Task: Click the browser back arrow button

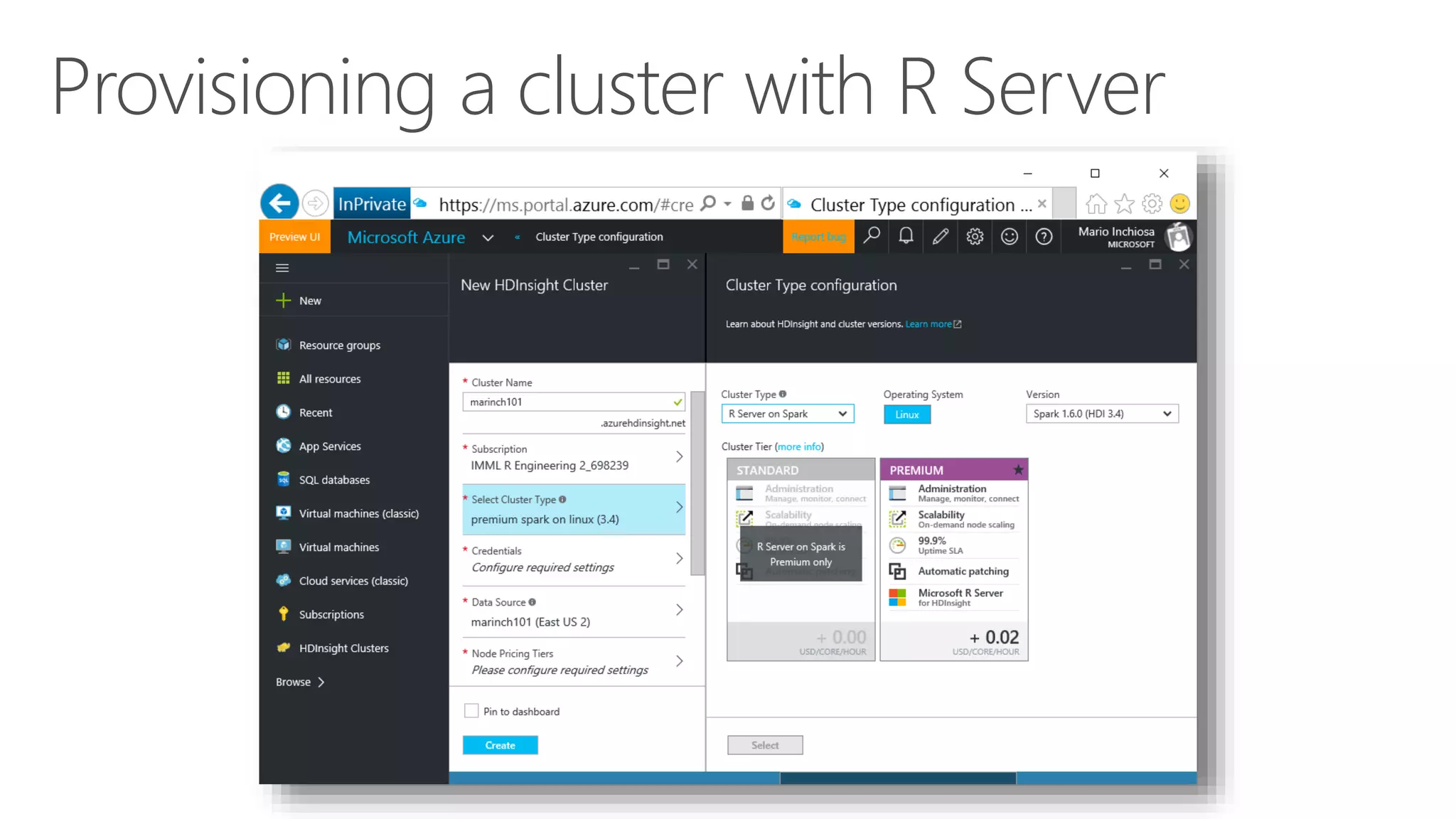Action: pyautogui.click(x=279, y=203)
